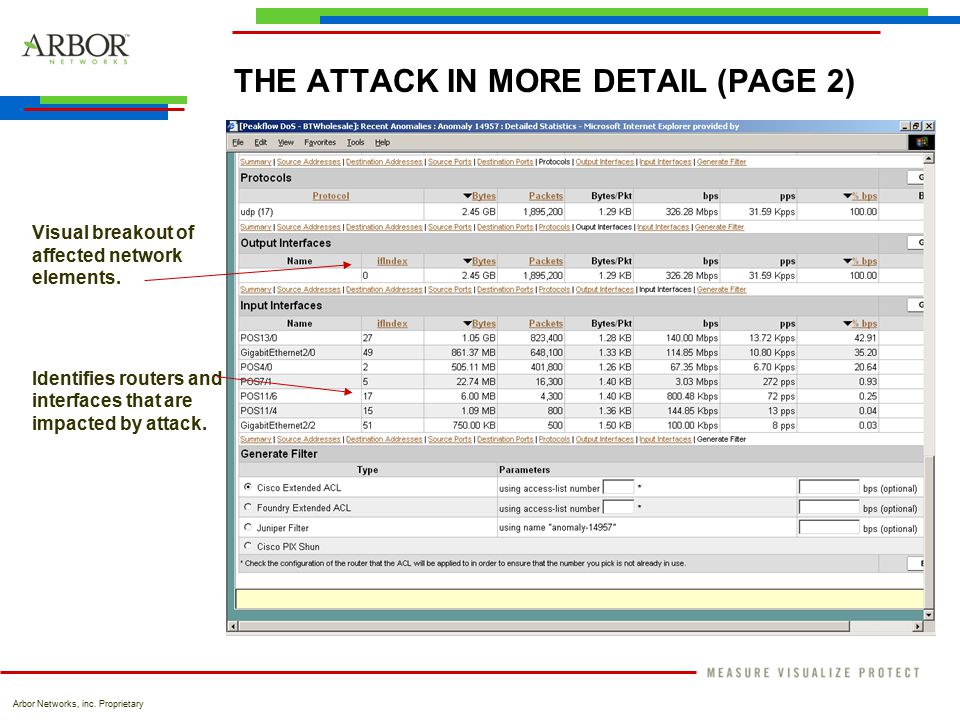
Task: Click the horizontal scrollbar left arrow
Action: click(x=233, y=626)
